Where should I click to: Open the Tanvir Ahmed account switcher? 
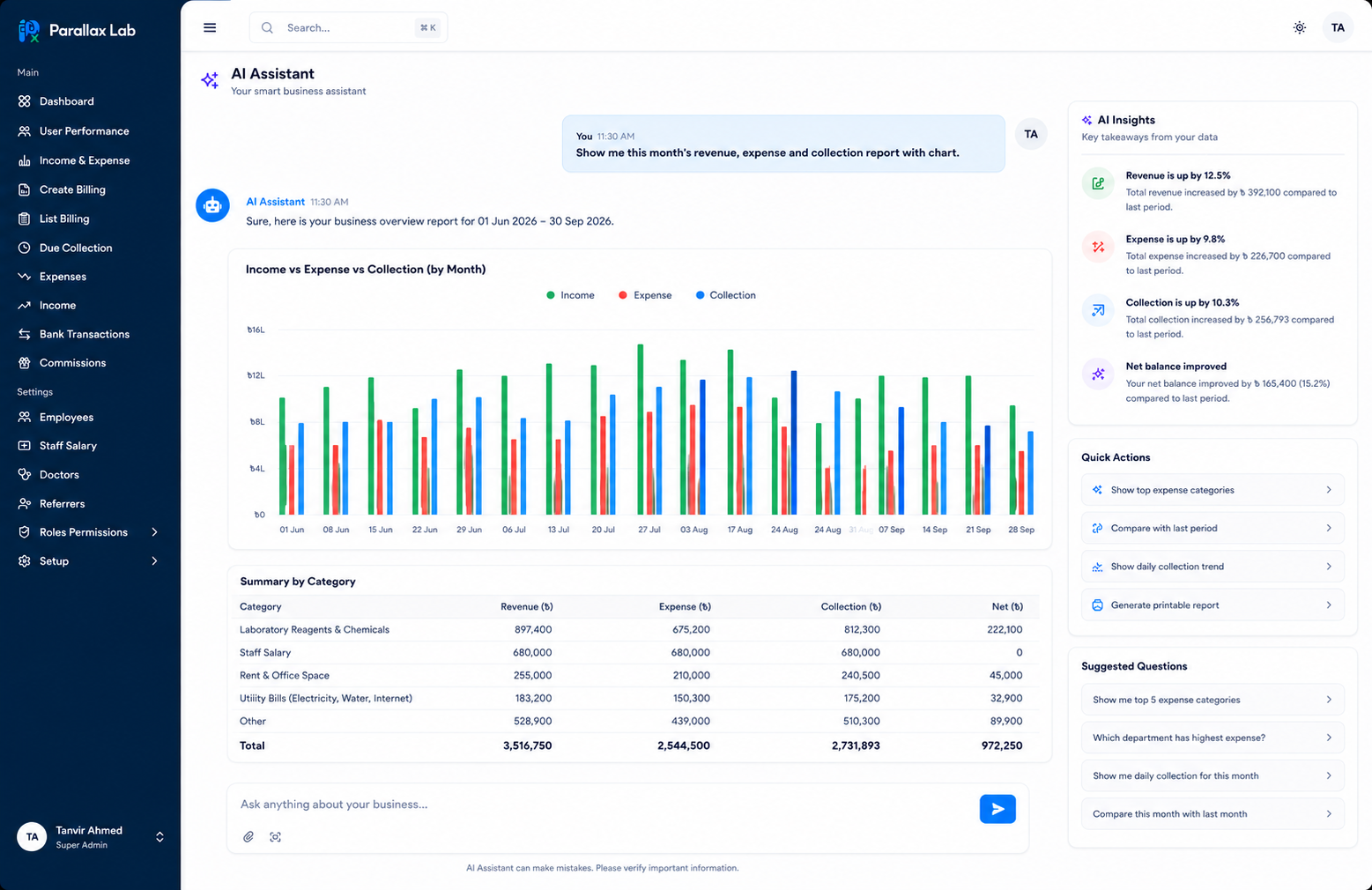[x=159, y=837]
